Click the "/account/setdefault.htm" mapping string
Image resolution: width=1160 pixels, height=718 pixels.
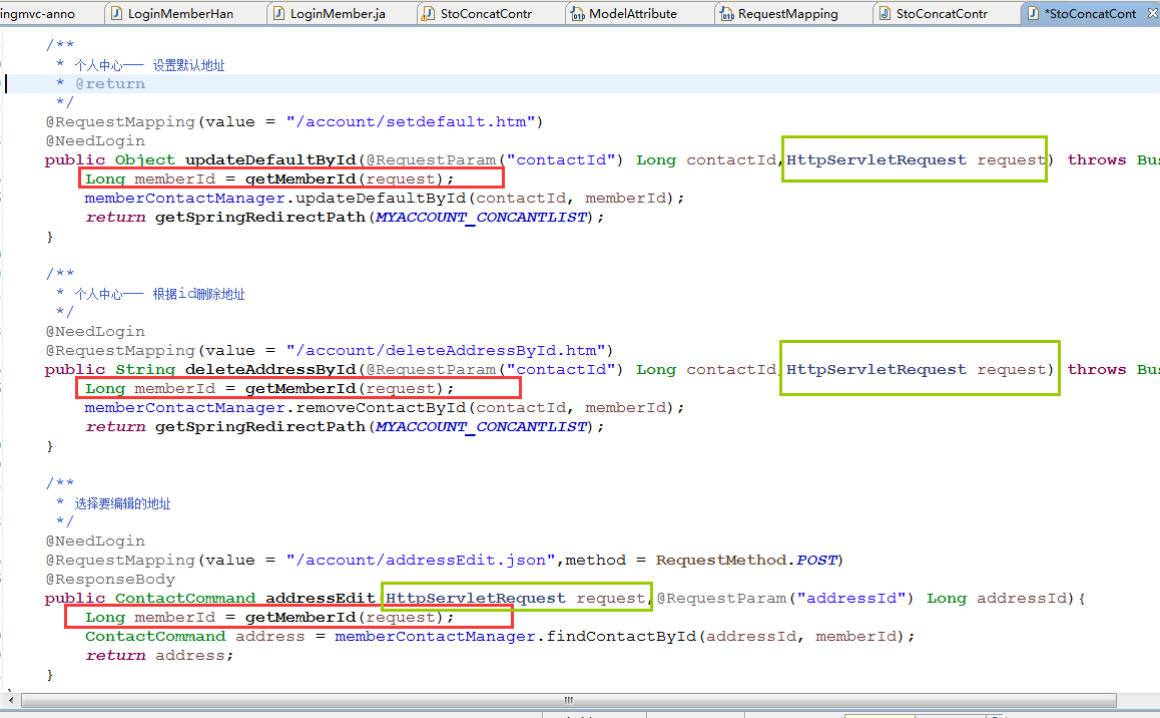pos(411,121)
